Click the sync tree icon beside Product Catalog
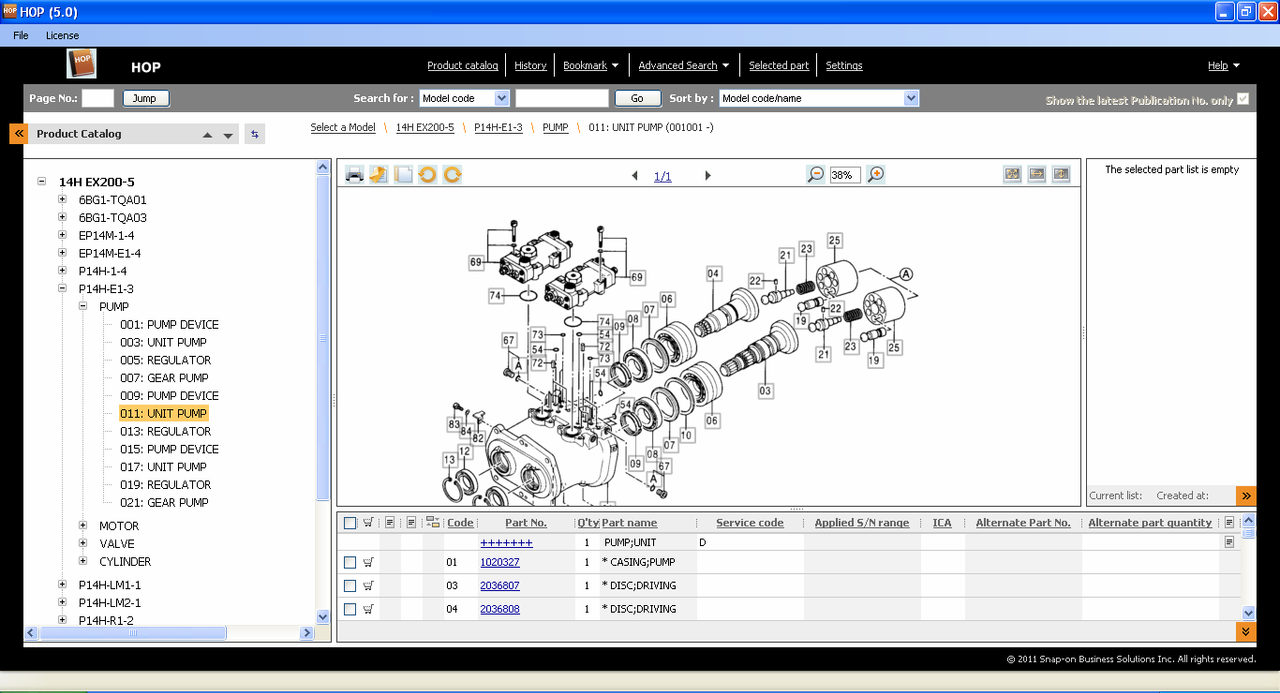The height and width of the screenshot is (693, 1280). coord(254,134)
